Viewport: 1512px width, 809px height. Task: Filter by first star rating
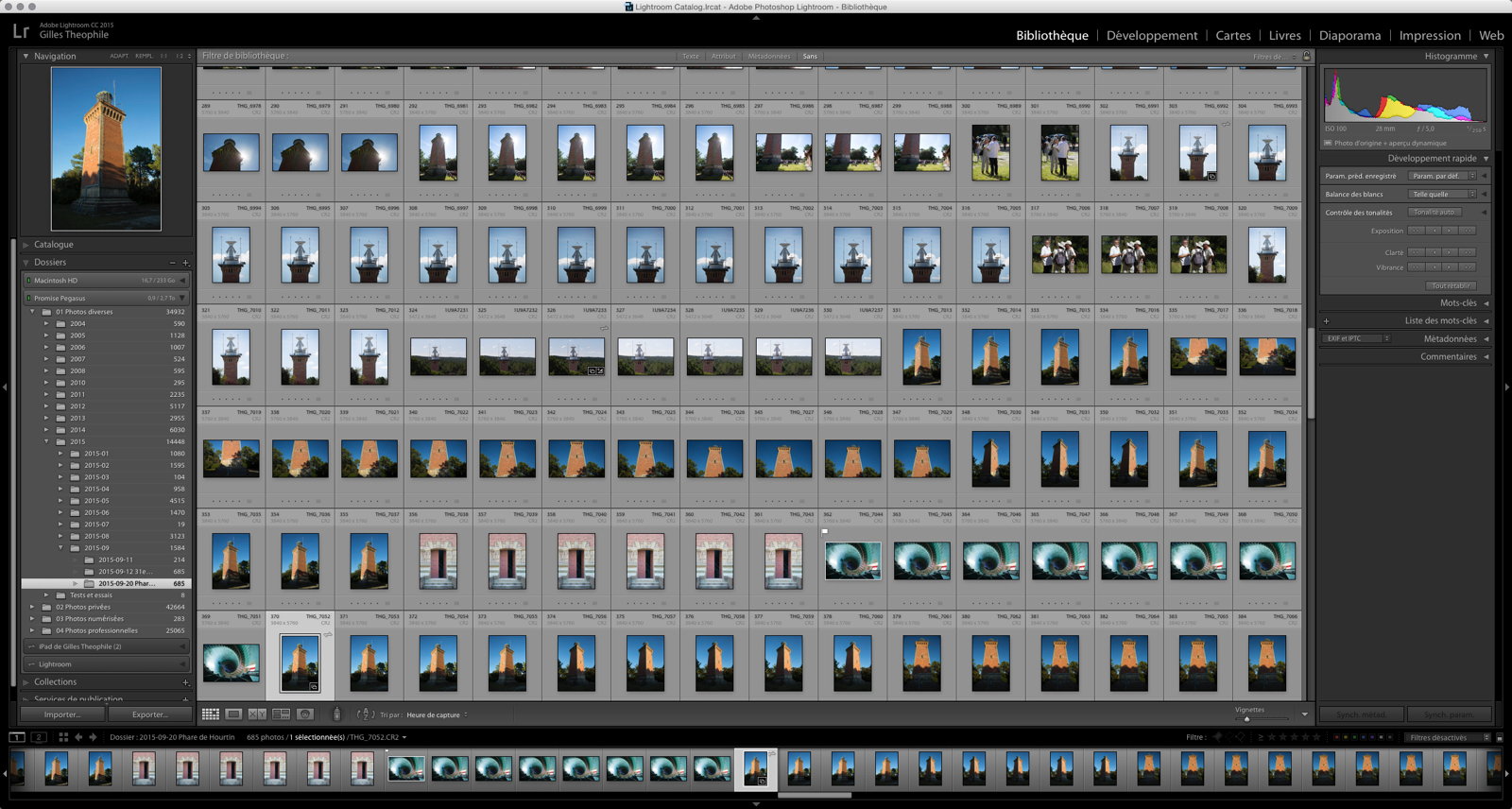coord(1271,737)
